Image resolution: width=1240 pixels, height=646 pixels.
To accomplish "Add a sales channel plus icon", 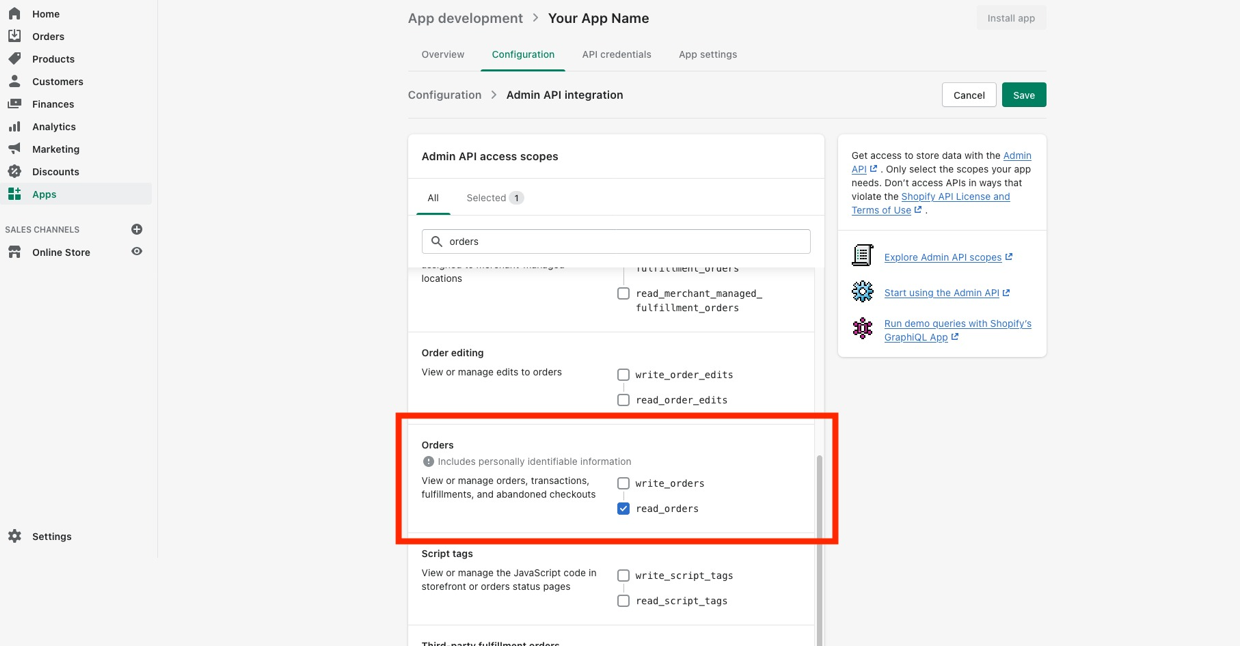I will (x=137, y=230).
